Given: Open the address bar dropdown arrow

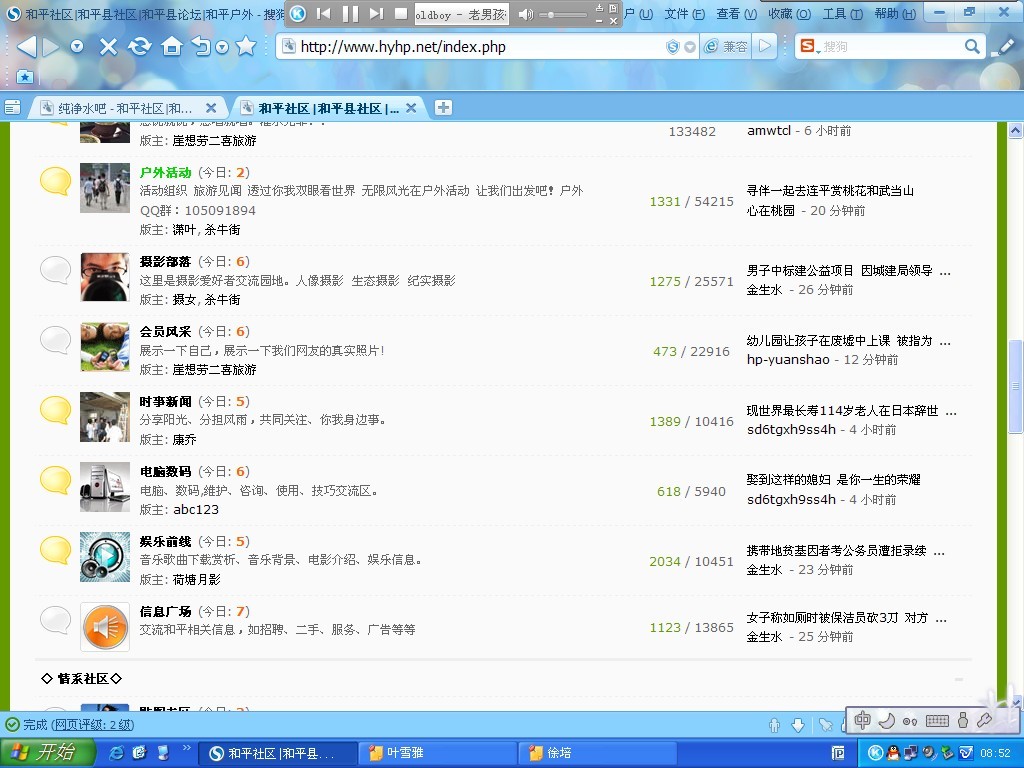Looking at the screenshot, I should click(x=690, y=47).
